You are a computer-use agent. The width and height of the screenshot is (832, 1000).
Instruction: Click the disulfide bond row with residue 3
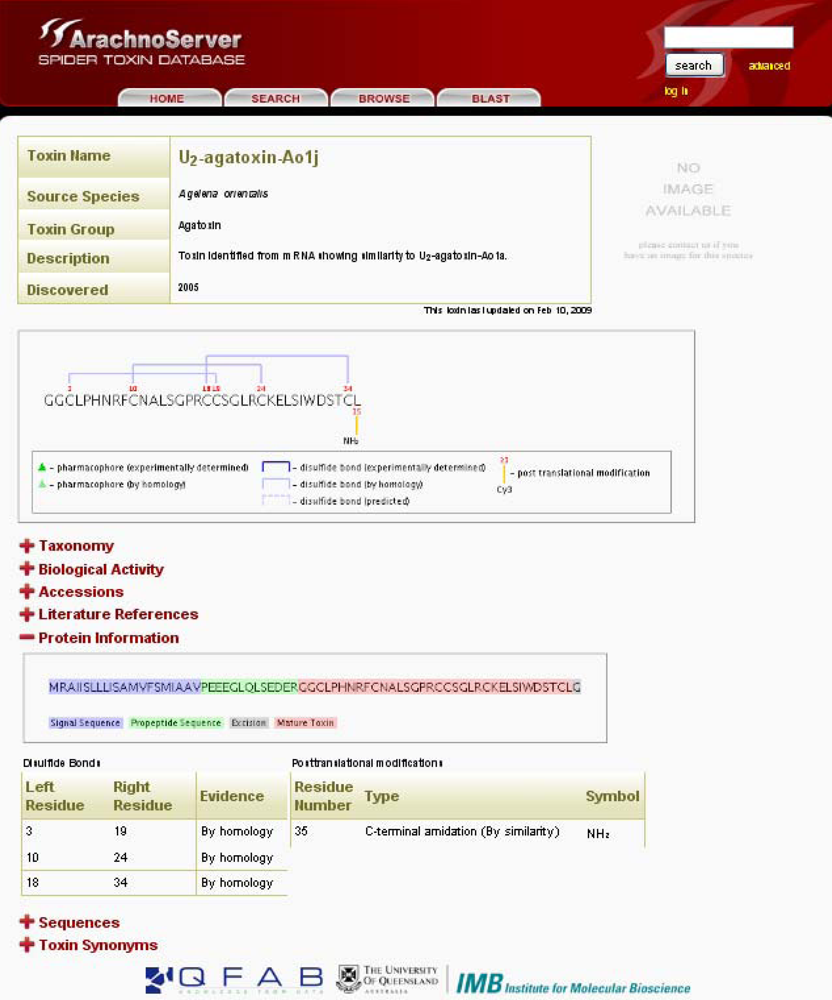coord(154,832)
